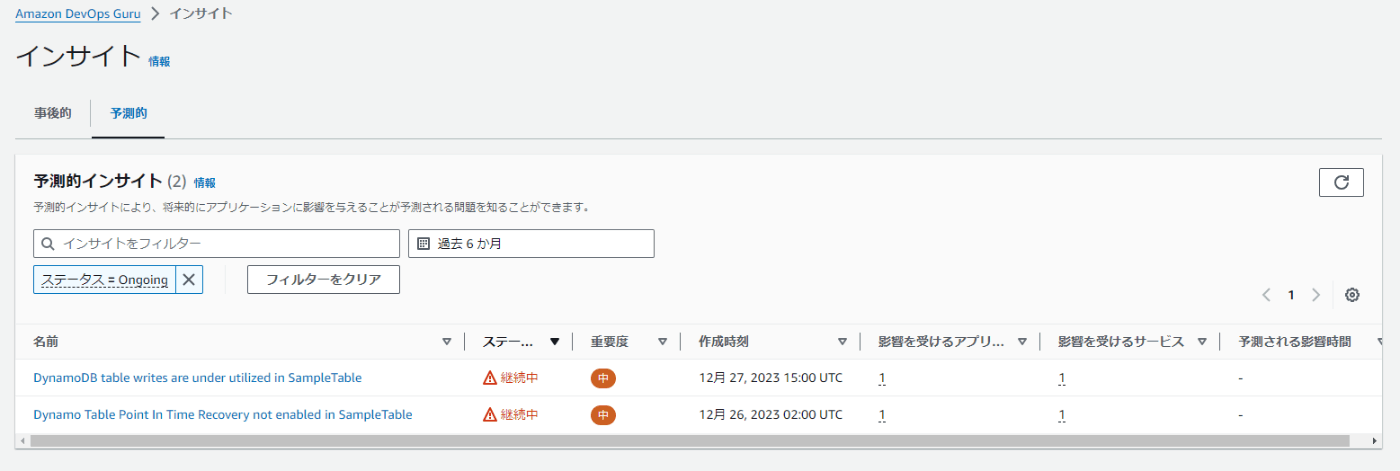Click warning icon for under utilized writes row
Image resolution: width=1400 pixels, height=471 pixels.
(x=490, y=378)
